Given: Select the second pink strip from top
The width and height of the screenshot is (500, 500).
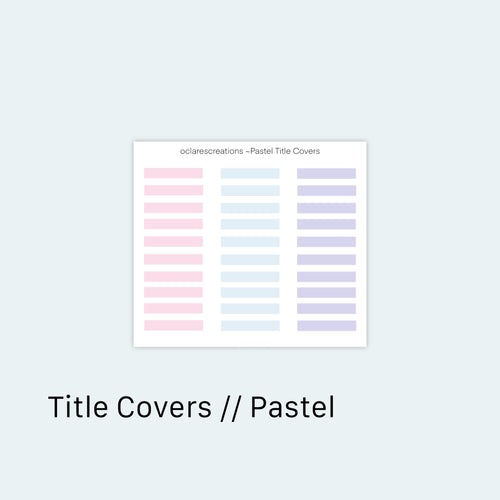Looking at the screenshot, I should pyautogui.click(x=173, y=190).
